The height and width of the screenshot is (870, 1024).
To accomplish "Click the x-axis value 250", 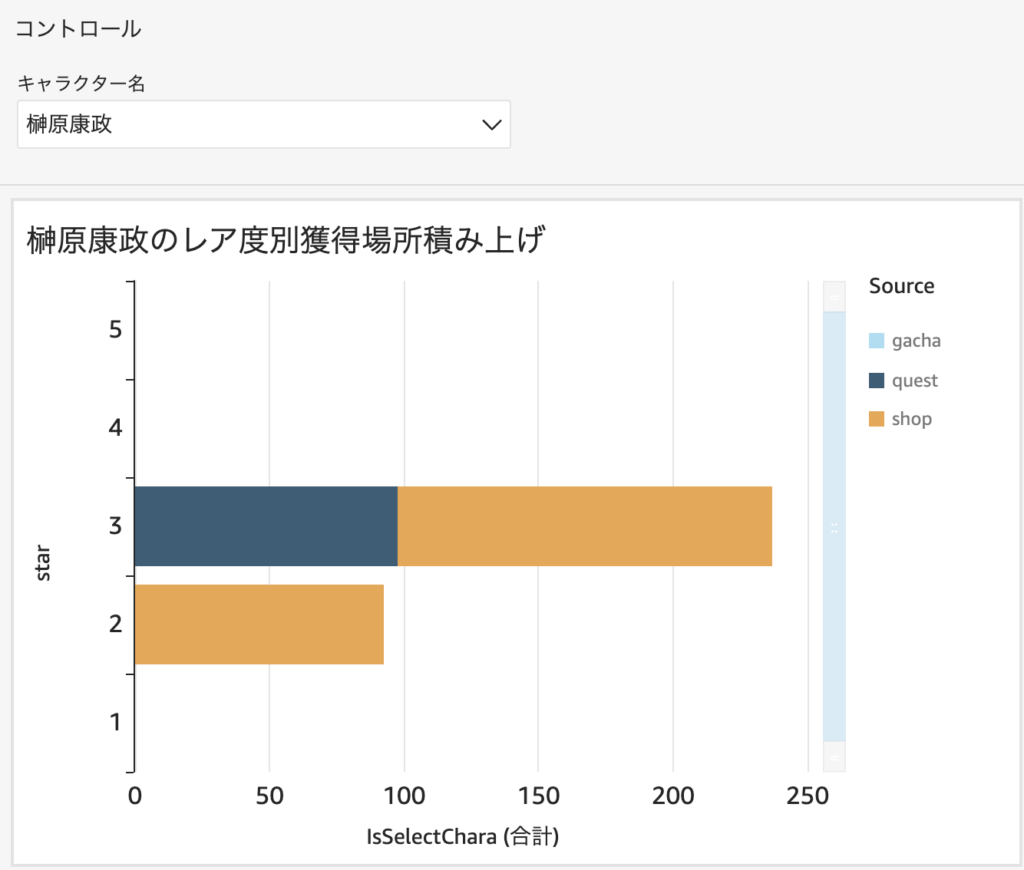I will [x=808, y=796].
